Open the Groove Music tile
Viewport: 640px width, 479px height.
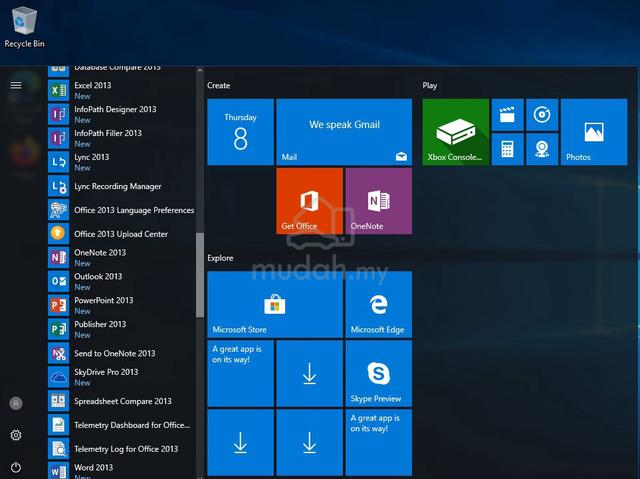[x=542, y=115]
